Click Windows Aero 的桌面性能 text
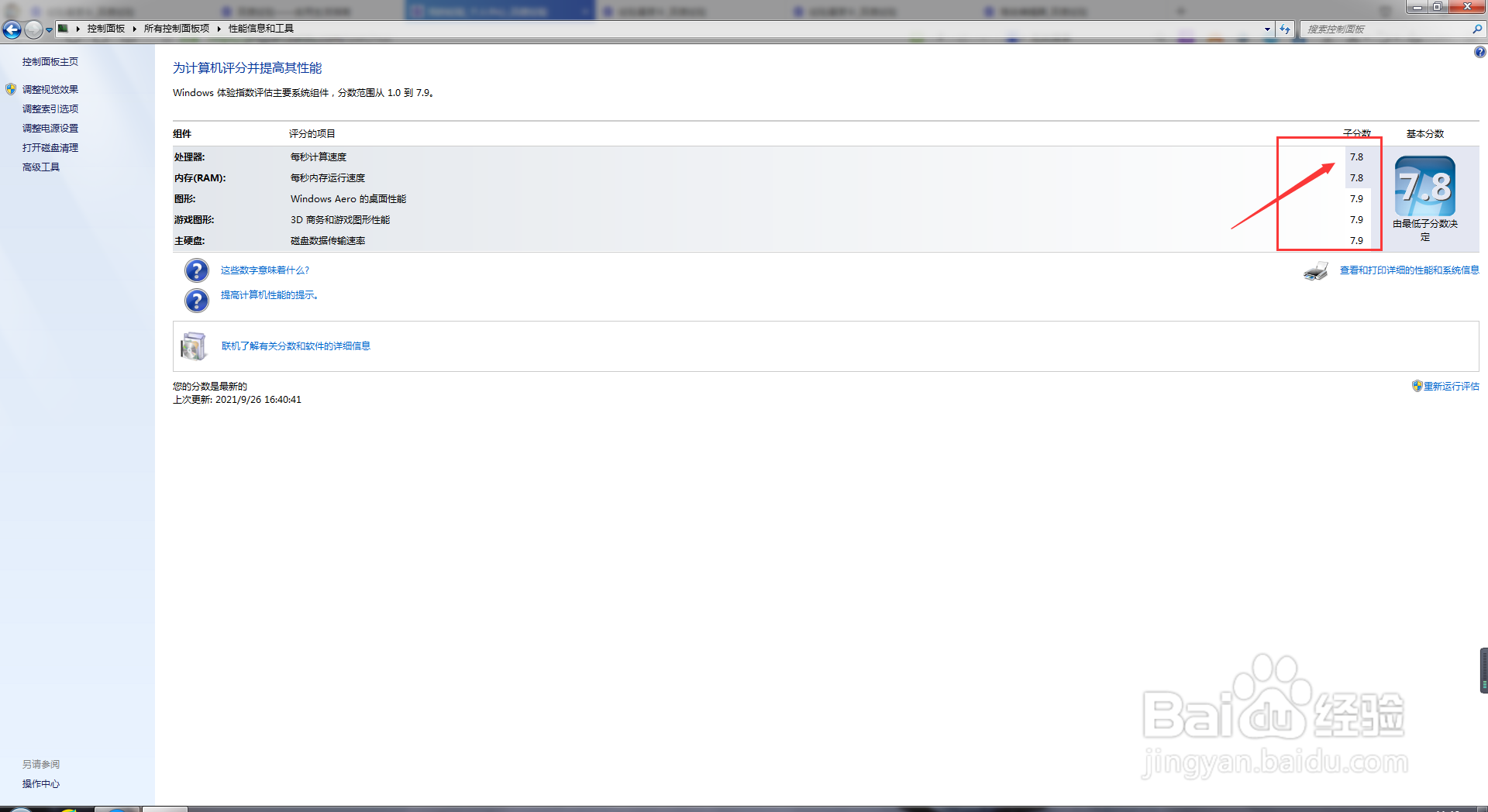 tap(349, 199)
